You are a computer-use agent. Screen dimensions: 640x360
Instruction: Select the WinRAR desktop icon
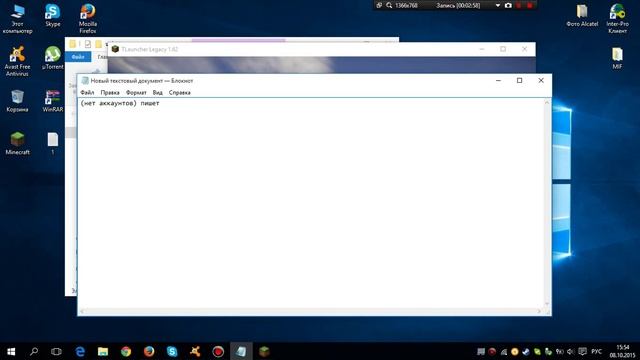pos(53,101)
